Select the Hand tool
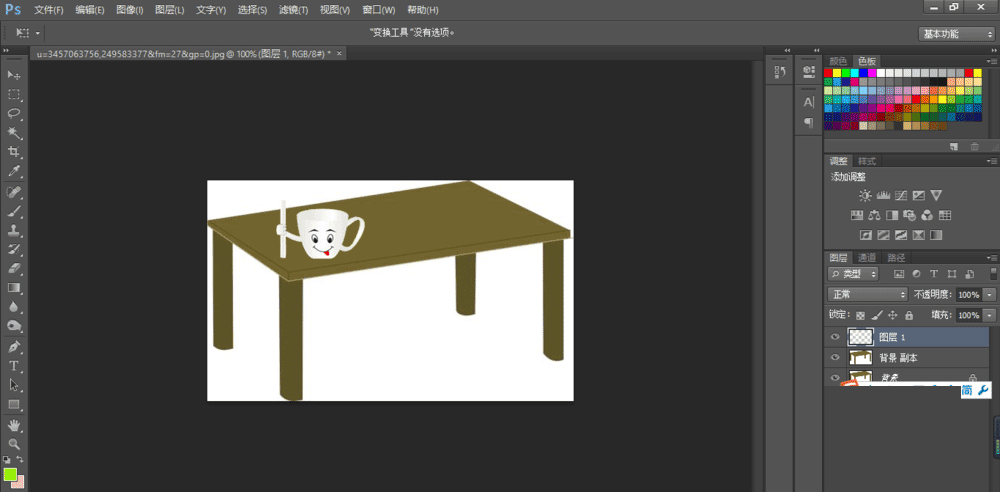 click(14, 425)
